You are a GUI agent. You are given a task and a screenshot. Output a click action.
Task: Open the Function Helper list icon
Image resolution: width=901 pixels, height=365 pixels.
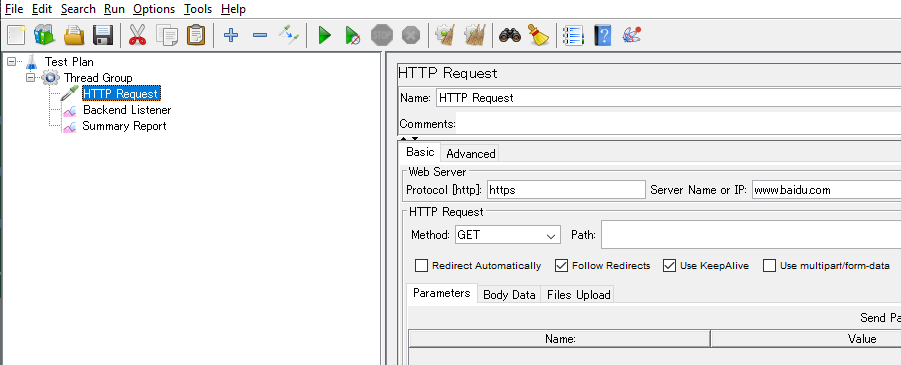[x=573, y=36]
